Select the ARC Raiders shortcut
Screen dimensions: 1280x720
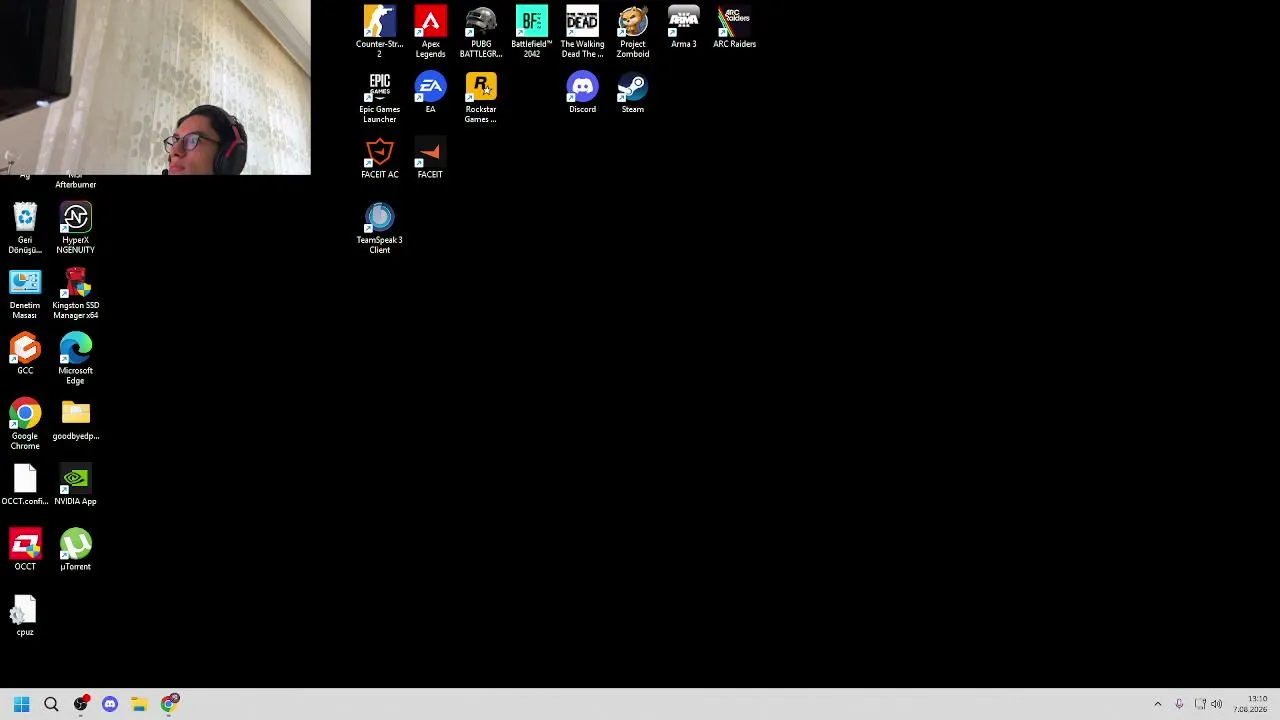tap(734, 27)
